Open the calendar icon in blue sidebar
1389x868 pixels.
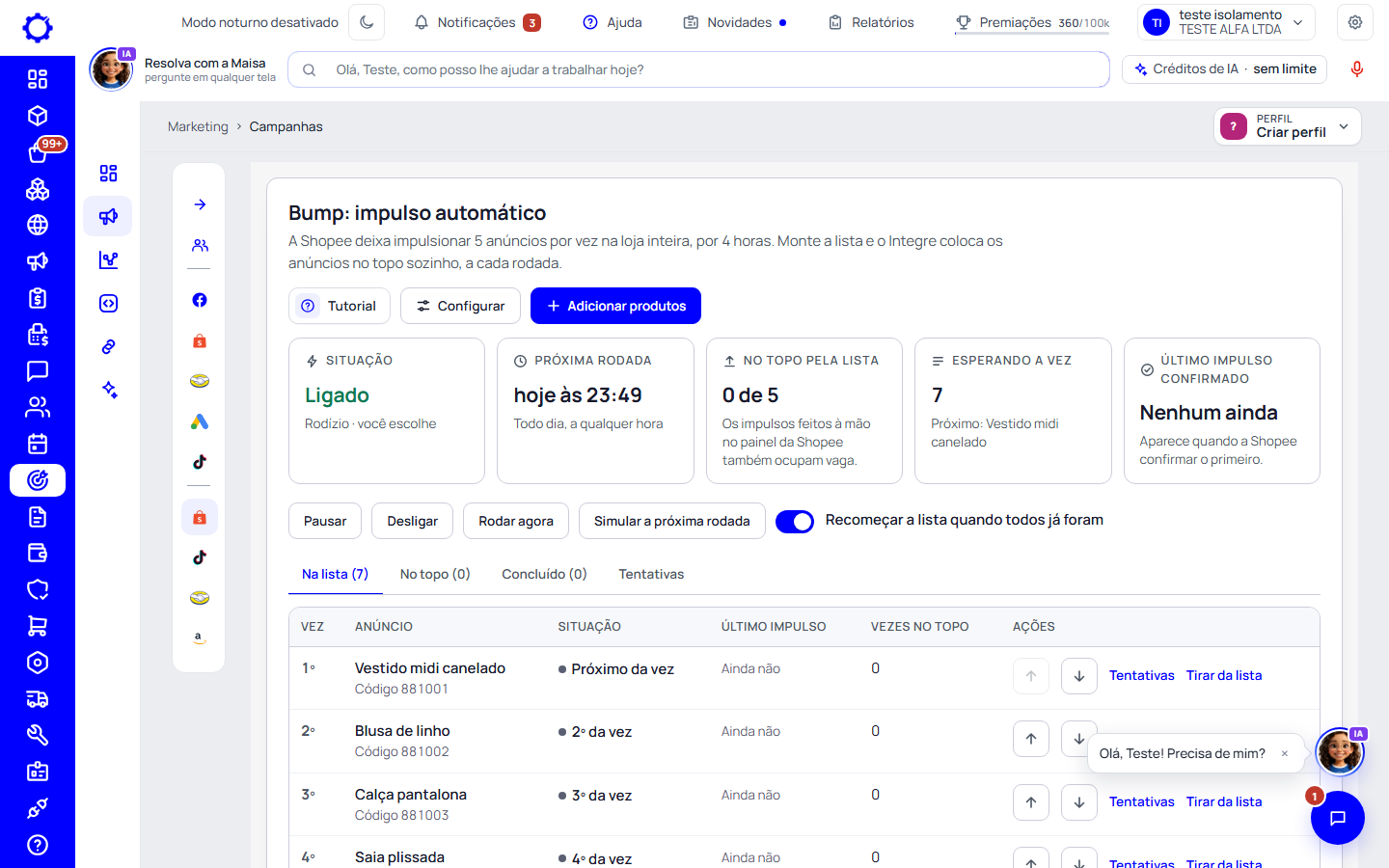[x=38, y=444]
